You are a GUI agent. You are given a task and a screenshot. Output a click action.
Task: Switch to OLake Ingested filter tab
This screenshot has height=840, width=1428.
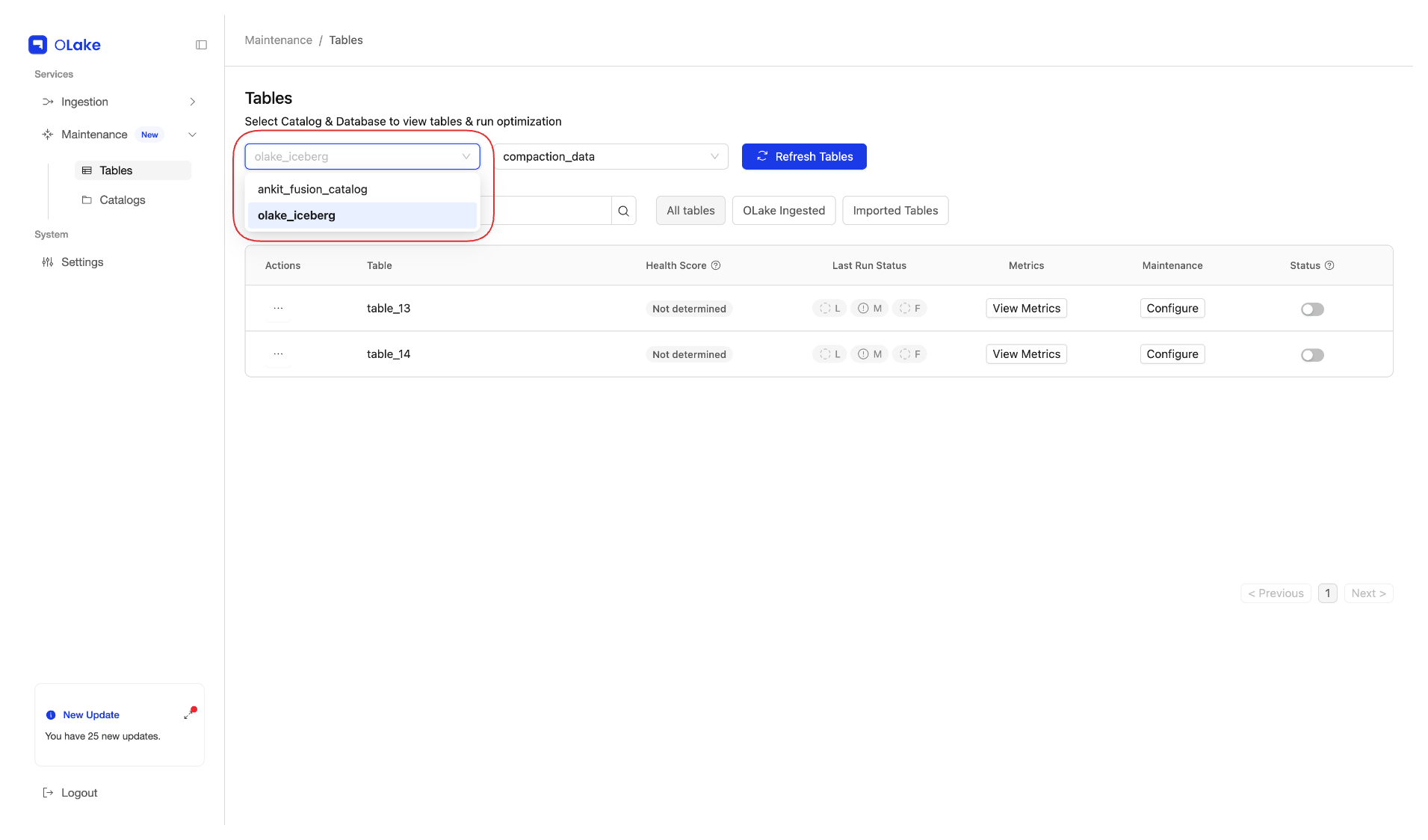coord(783,211)
